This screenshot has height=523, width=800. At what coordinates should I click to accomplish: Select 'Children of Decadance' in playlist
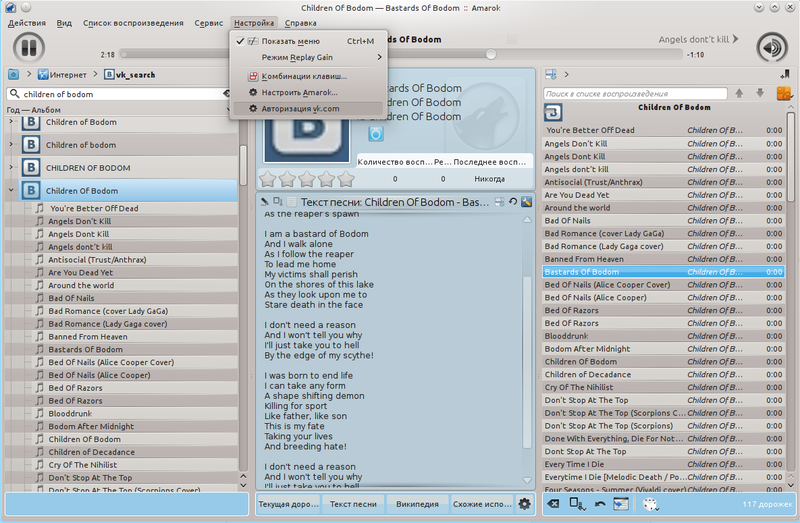point(663,375)
